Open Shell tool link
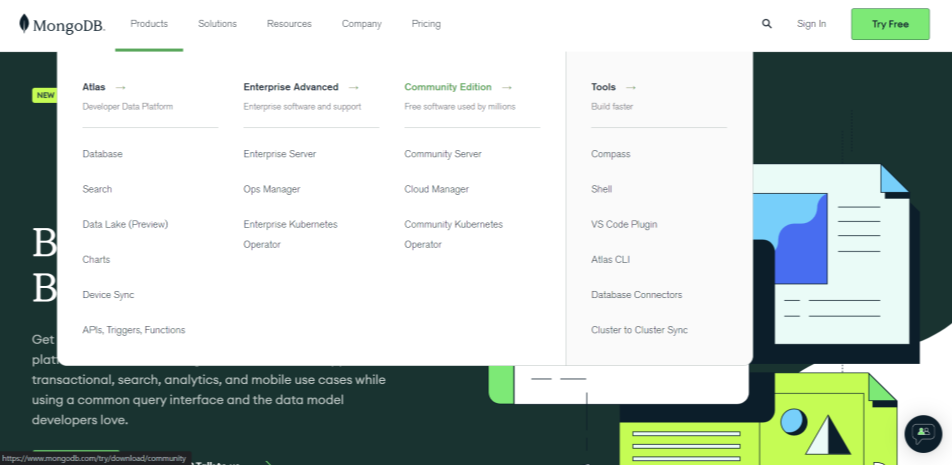Viewport: 952px width, 465px height. (602, 189)
